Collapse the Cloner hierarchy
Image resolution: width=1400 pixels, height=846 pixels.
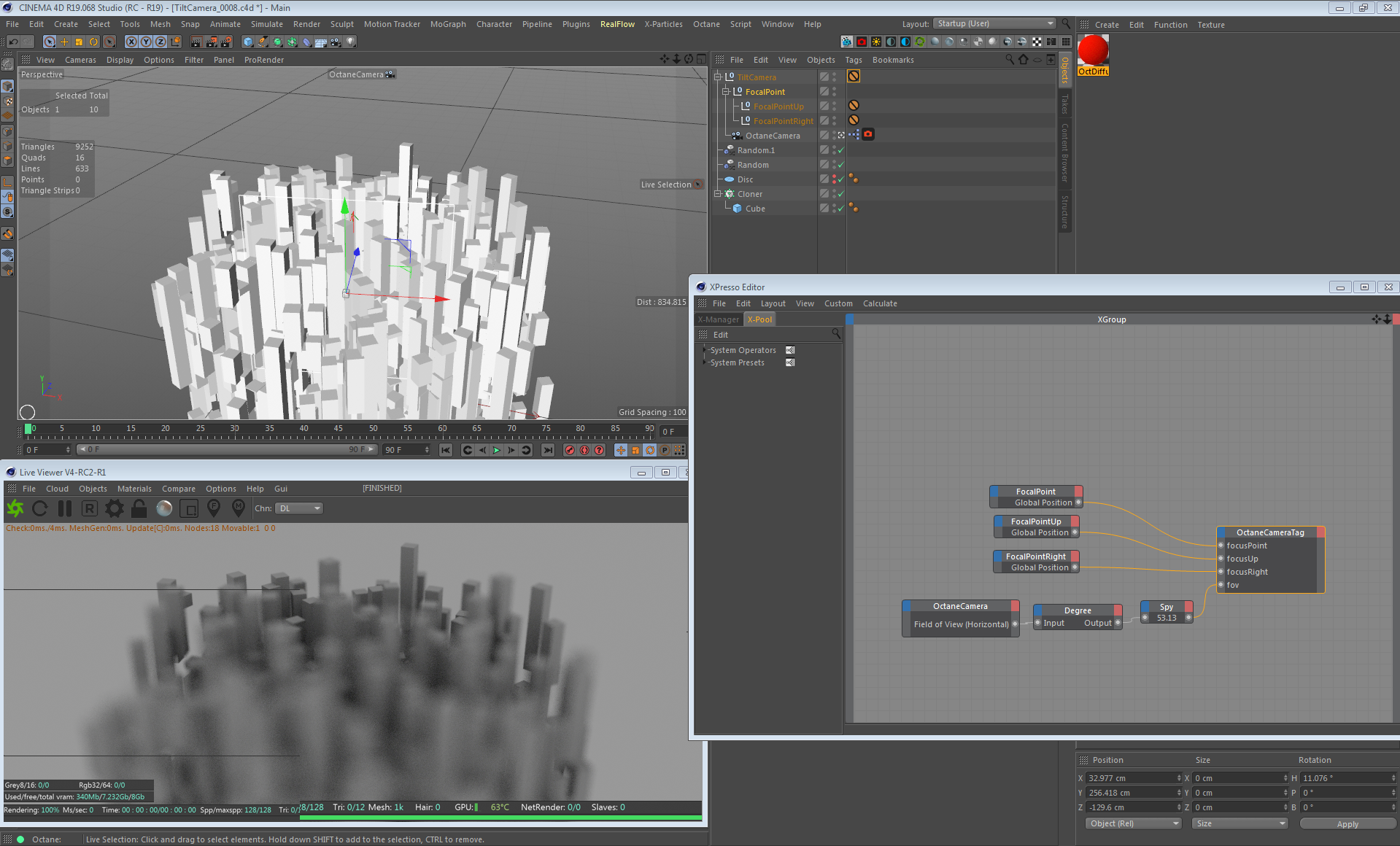718,193
